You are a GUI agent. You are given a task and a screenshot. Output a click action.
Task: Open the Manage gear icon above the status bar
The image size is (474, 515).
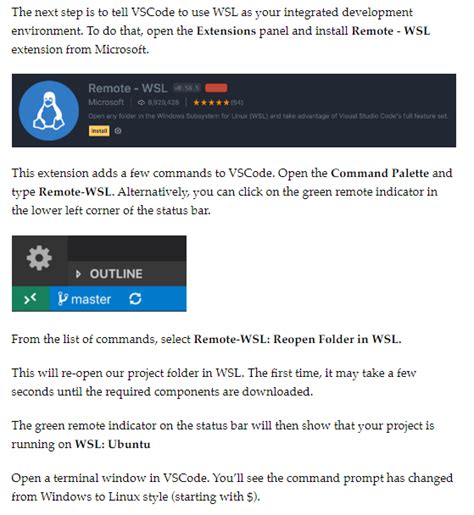pyautogui.click(x=39, y=258)
